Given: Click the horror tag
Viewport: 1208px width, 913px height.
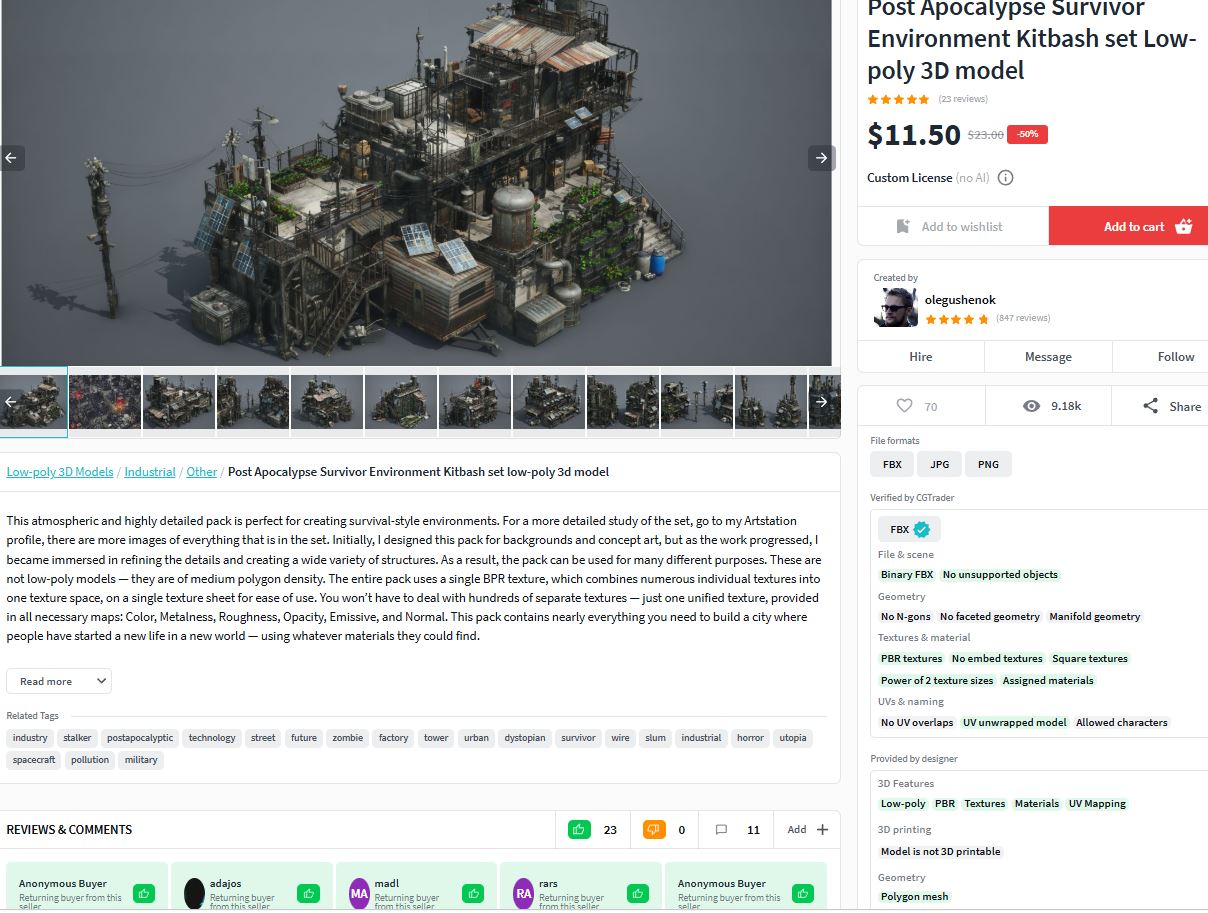Looking at the screenshot, I should click(x=750, y=738).
